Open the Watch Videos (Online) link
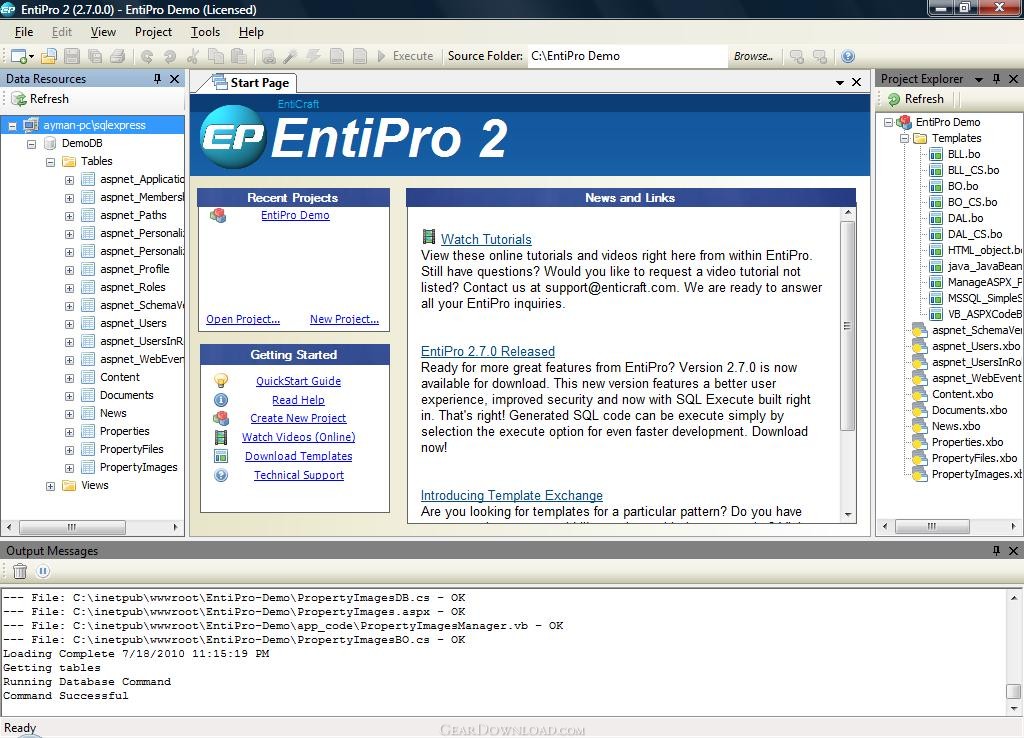 (x=298, y=438)
